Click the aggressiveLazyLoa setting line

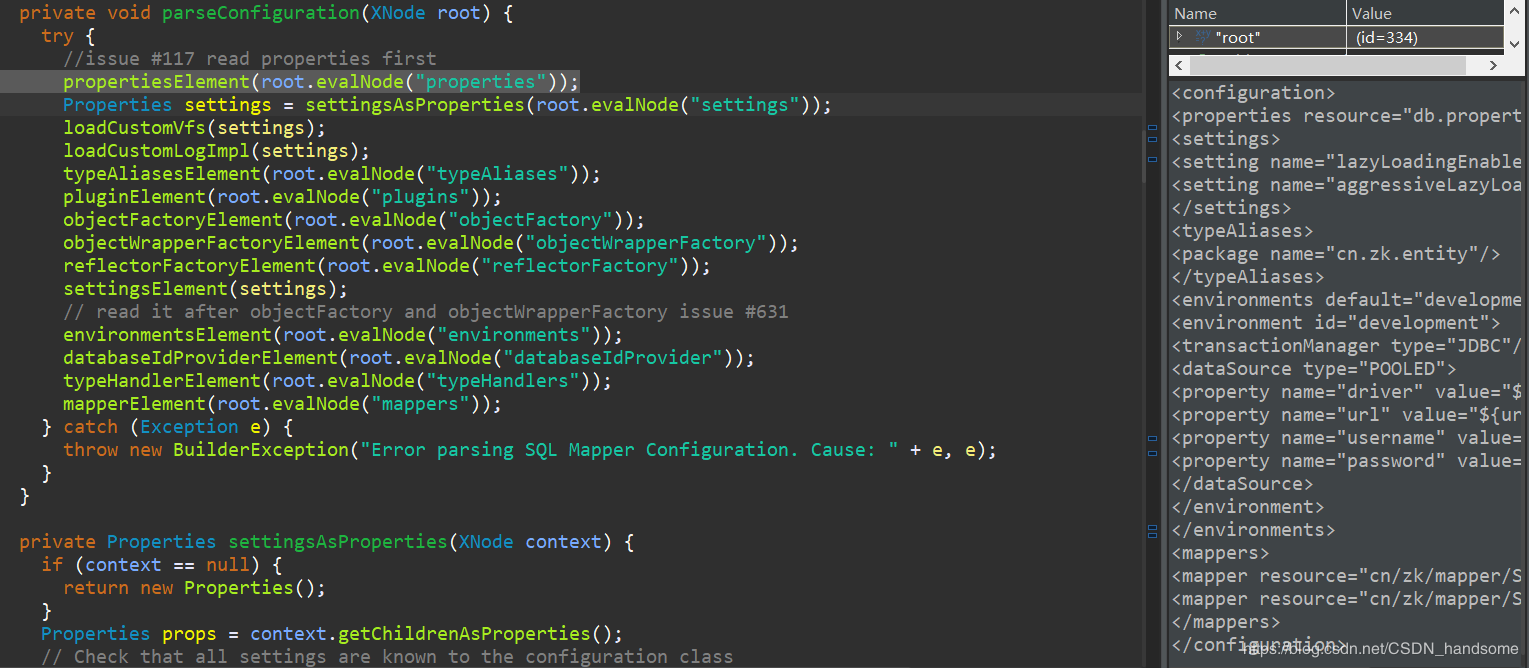pyautogui.click(x=1347, y=185)
